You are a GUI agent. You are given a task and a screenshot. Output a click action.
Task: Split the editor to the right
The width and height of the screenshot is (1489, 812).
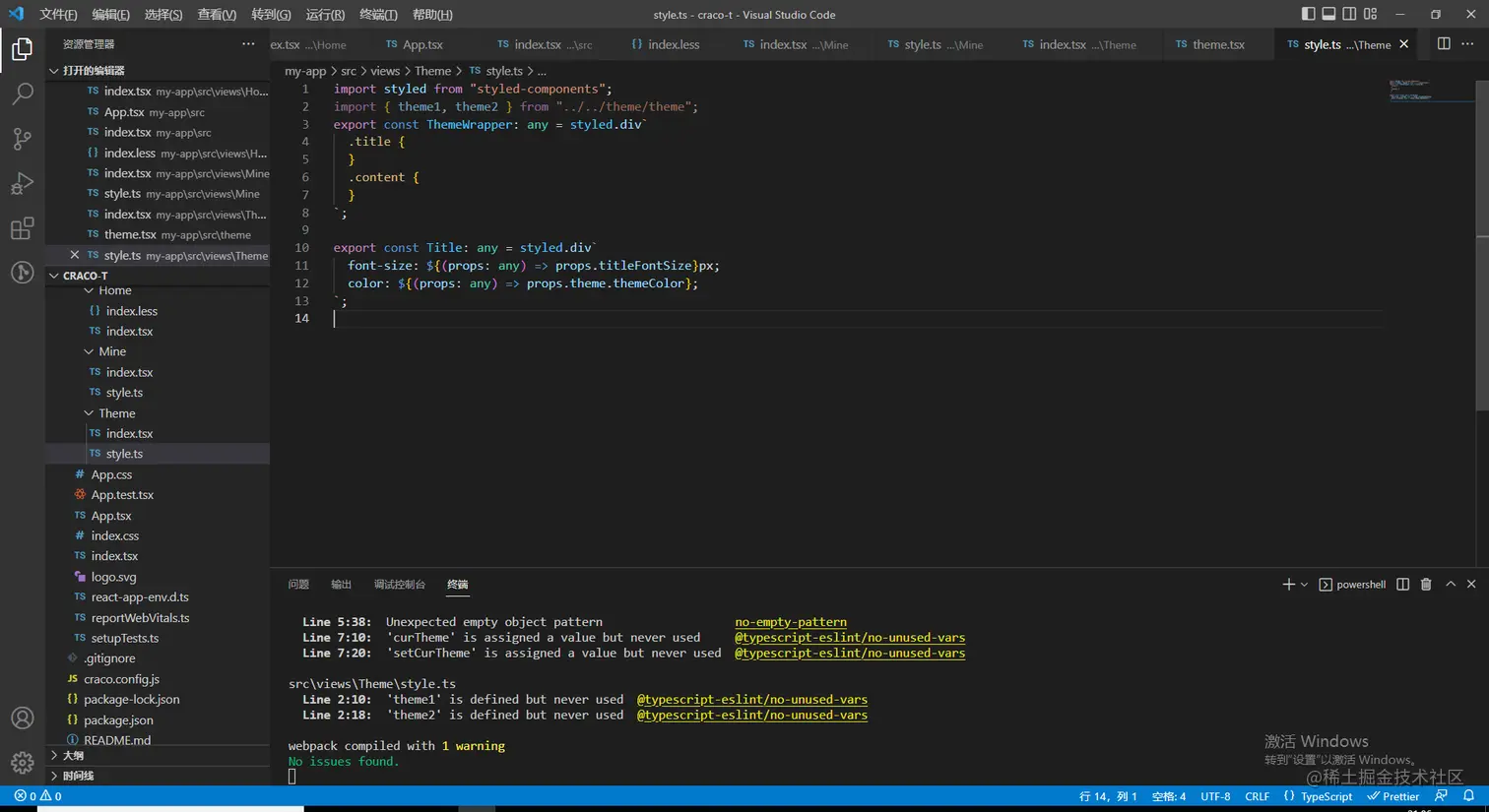[x=1444, y=44]
